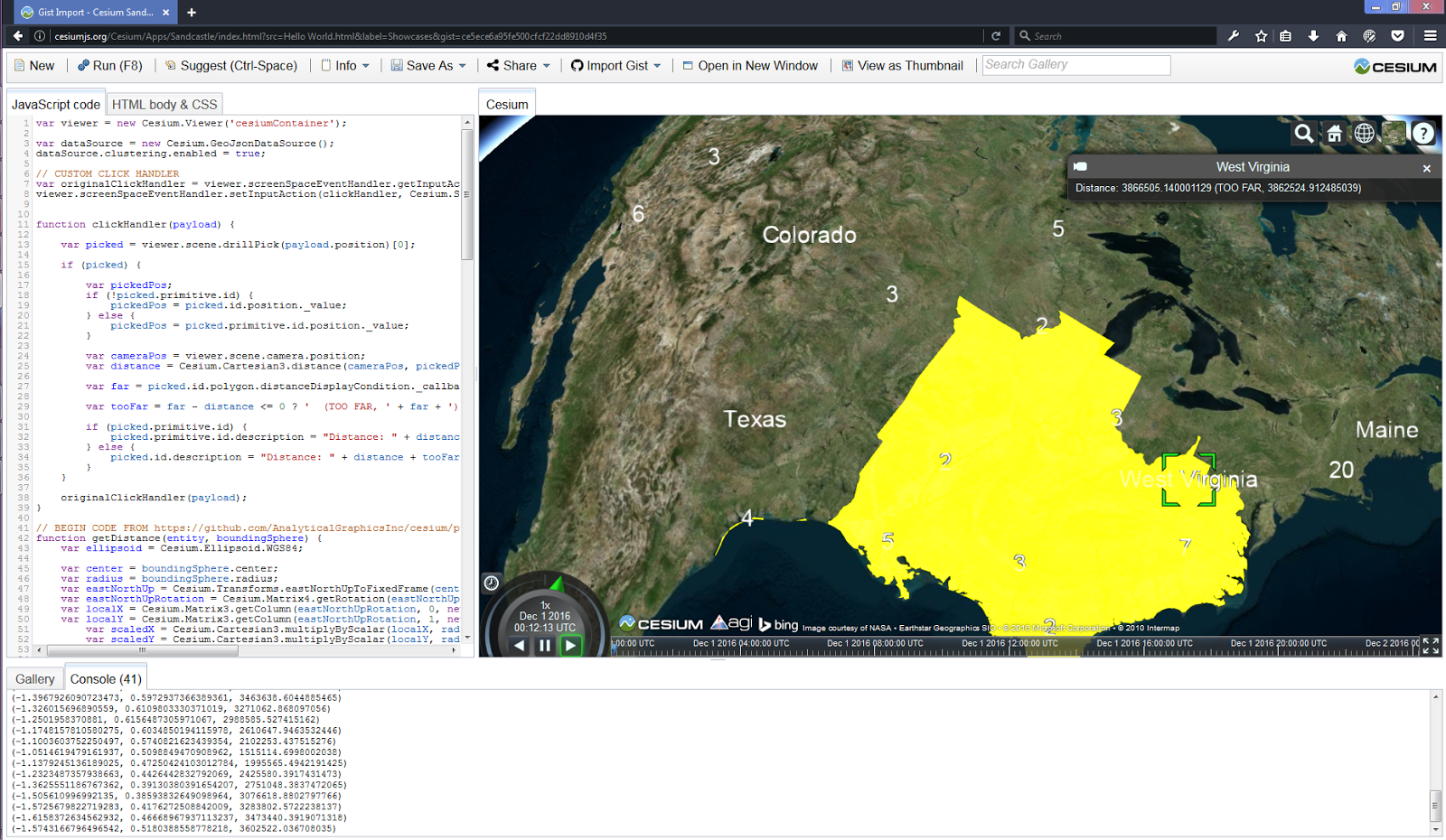1446x840 pixels.
Task: Click the globe icon at the extensions area
Action: (x=1370, y=36)
